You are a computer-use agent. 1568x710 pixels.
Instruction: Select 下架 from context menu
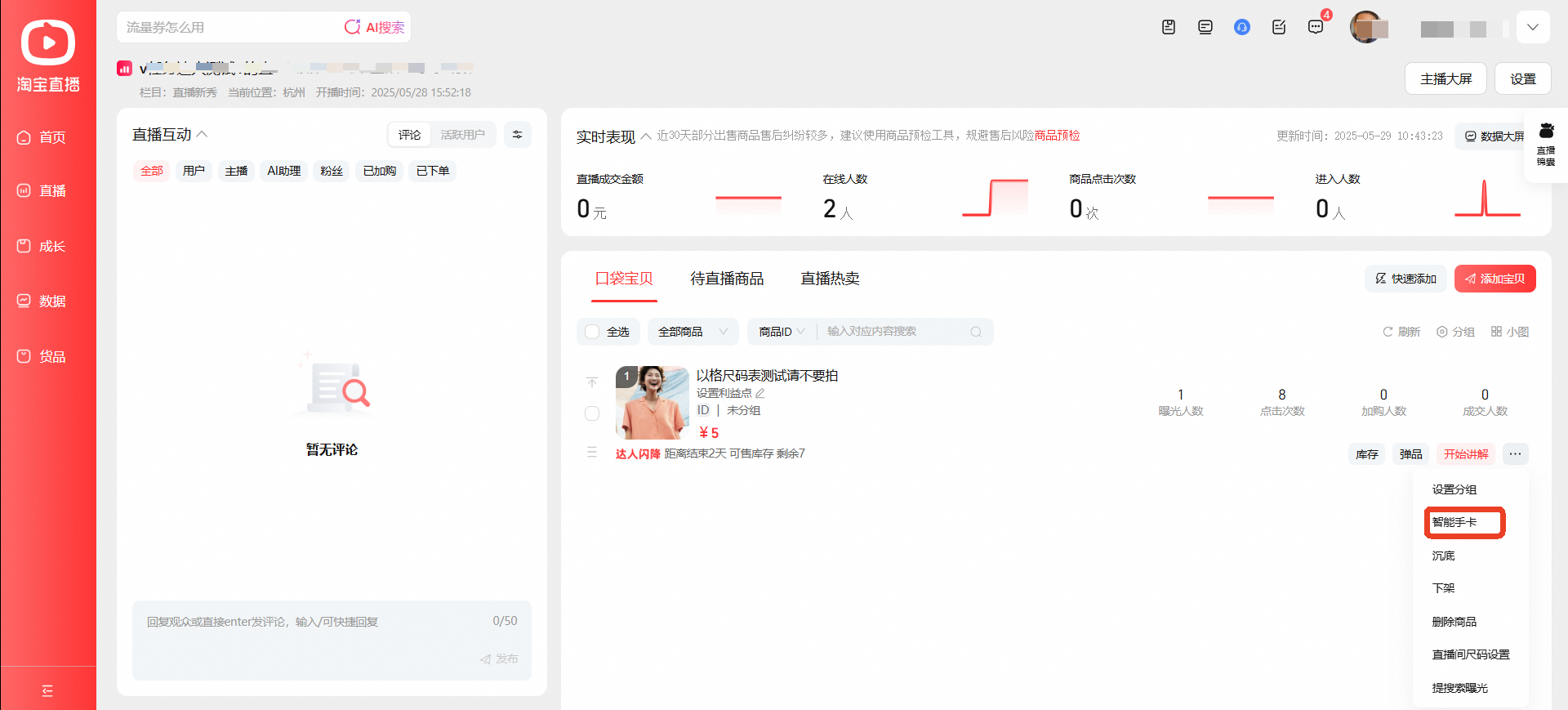[1444, 588]
